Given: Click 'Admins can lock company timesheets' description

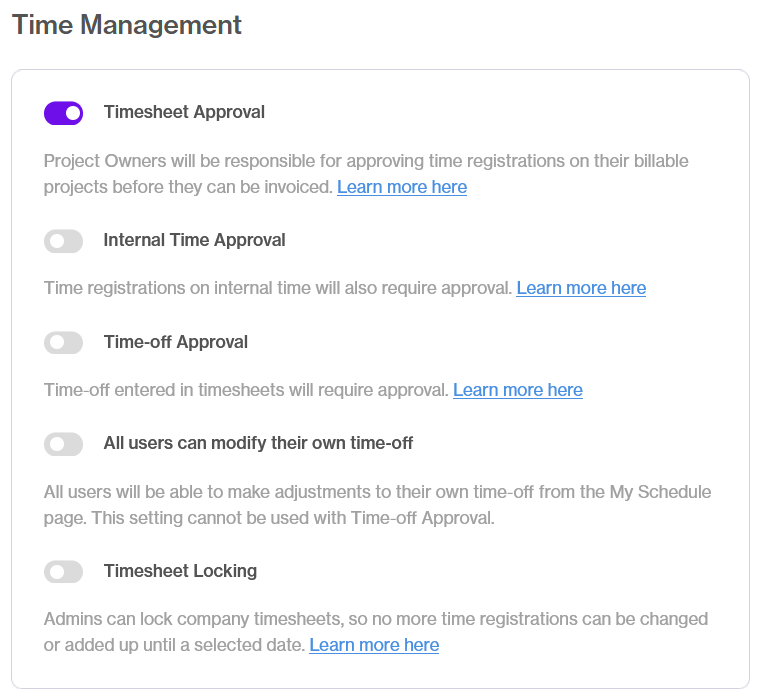Looking at the screenshot, I should (x=376, y=632).
